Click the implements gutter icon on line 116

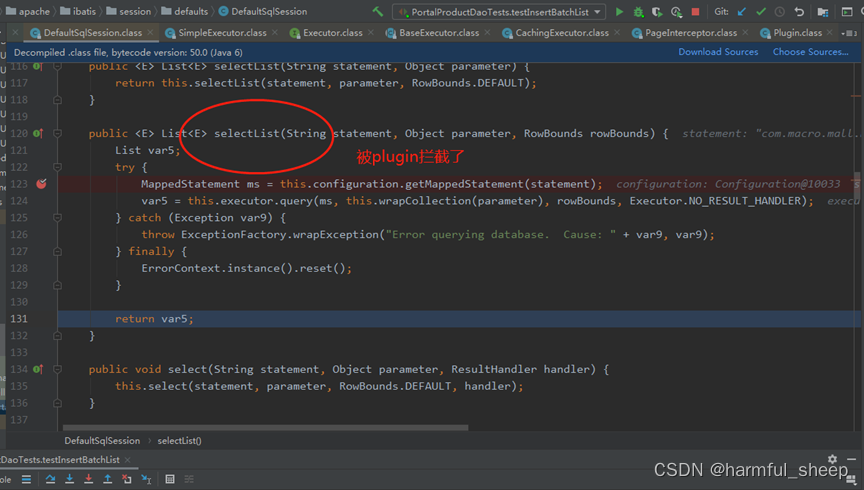tap(37, 66)
